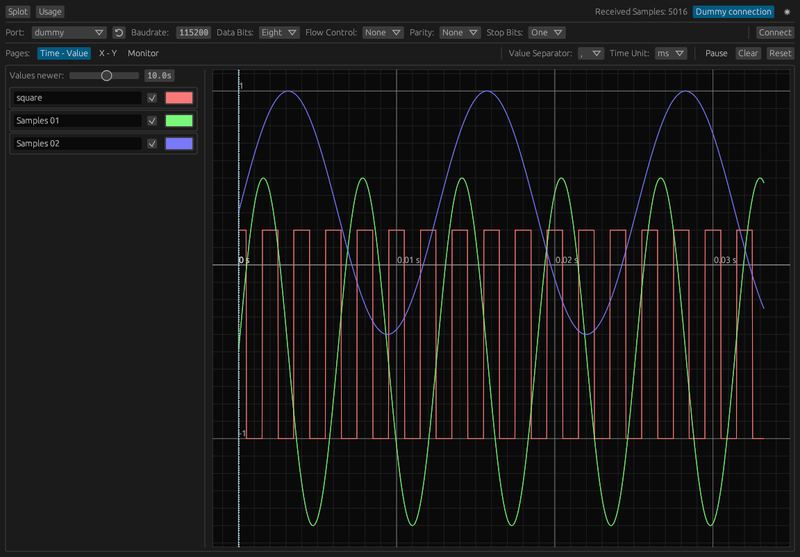Open the Value Separator dropdown

pos(591,53)
